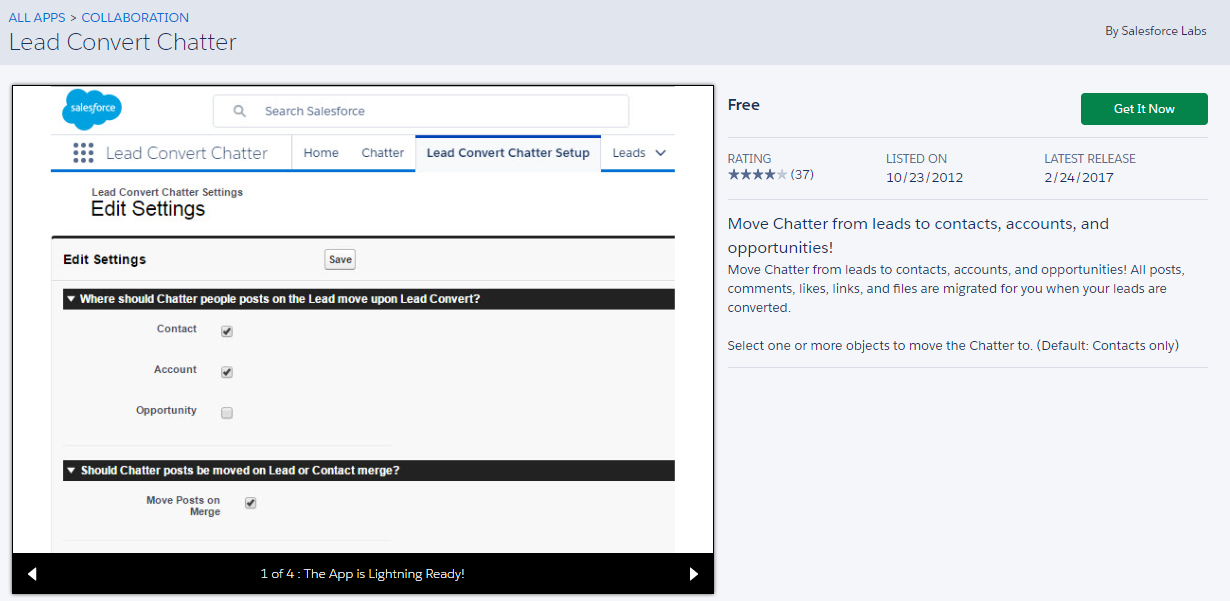The width and height of the screenshot is (1230, 601).
Task: Select Lead Convert Chatter Setup tab
Action: click(x=507, y=153)
